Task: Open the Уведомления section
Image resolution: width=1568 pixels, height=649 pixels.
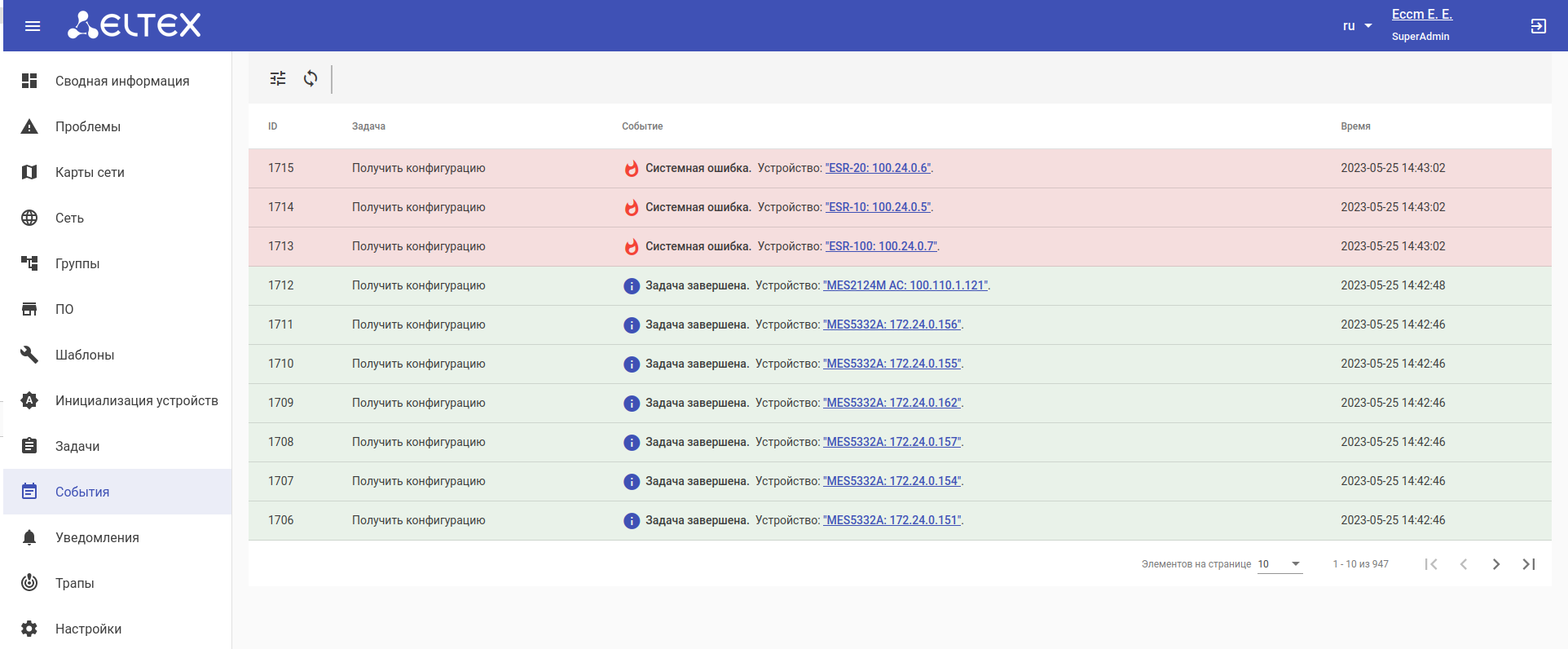Action: coord(97,537)
